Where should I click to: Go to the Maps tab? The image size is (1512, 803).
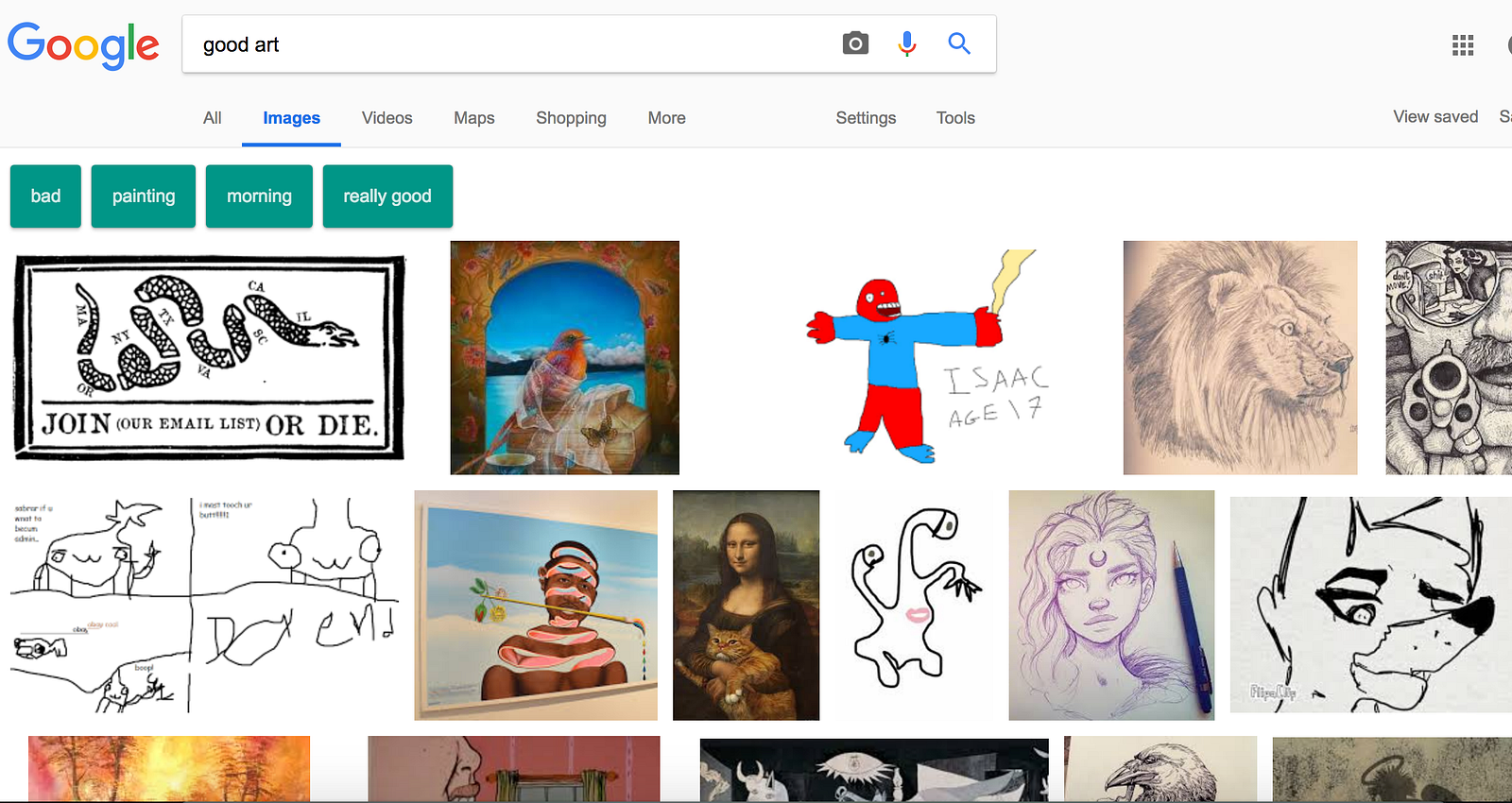point(474,118)
